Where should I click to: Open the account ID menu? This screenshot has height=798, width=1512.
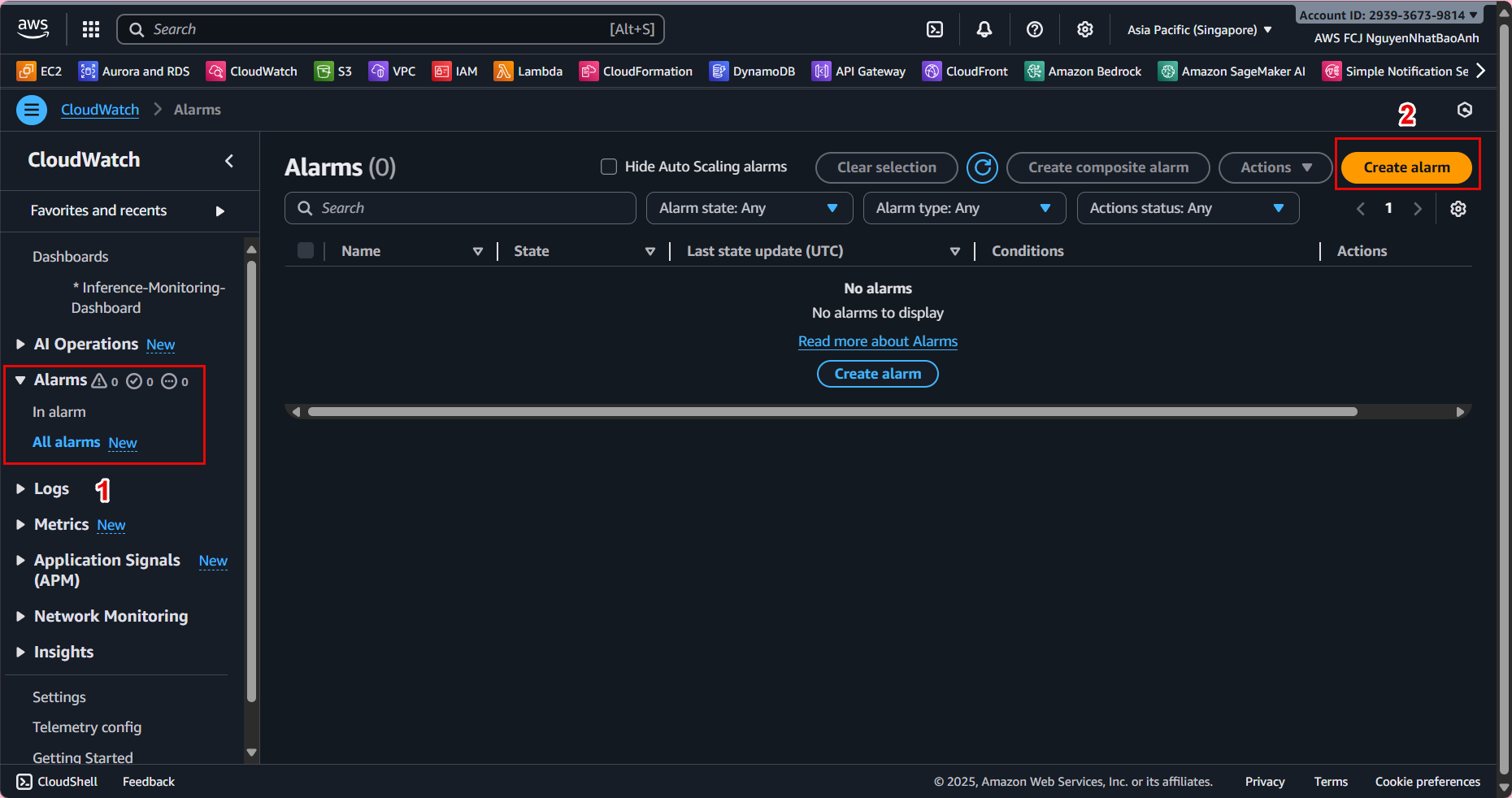tap(1388, 15)
